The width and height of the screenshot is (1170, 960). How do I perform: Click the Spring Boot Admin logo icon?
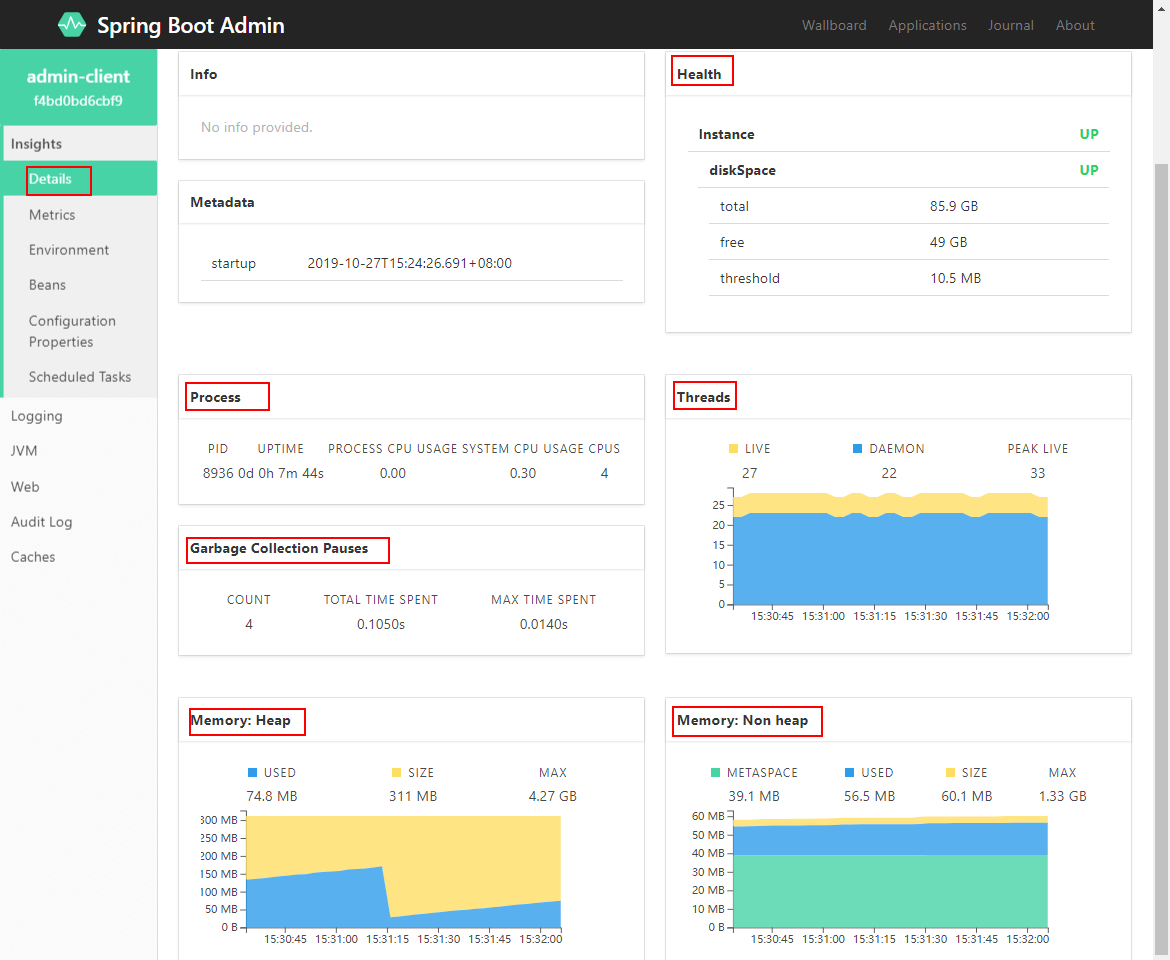coord(71,24)
